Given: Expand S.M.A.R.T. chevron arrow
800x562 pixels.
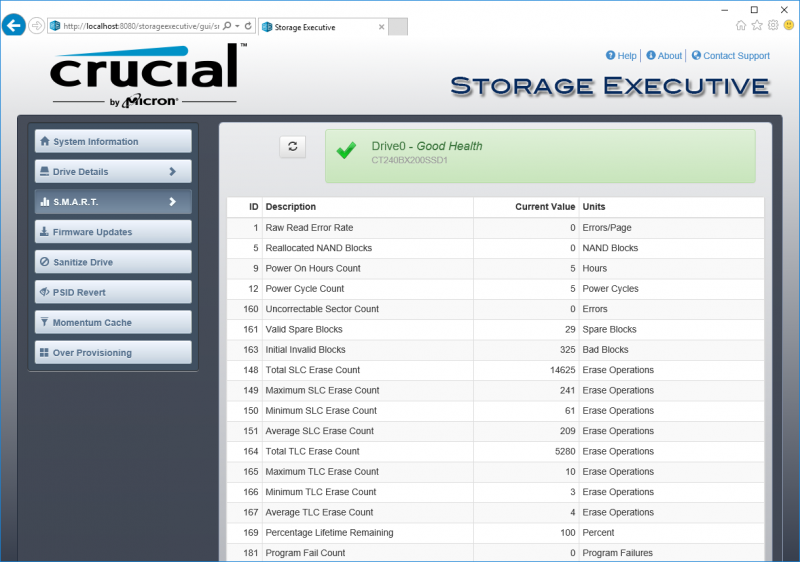Looking at the screenshot, I should (x=172, y=201).
